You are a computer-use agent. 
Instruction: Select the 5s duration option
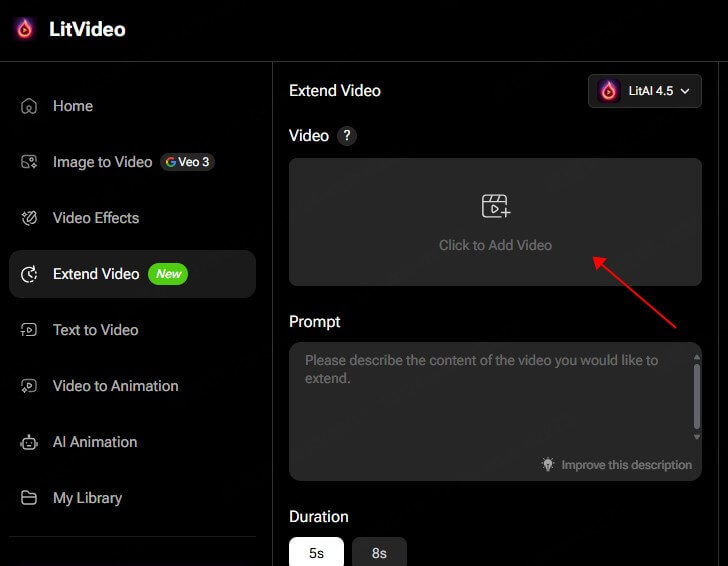[x=316, y=552]
